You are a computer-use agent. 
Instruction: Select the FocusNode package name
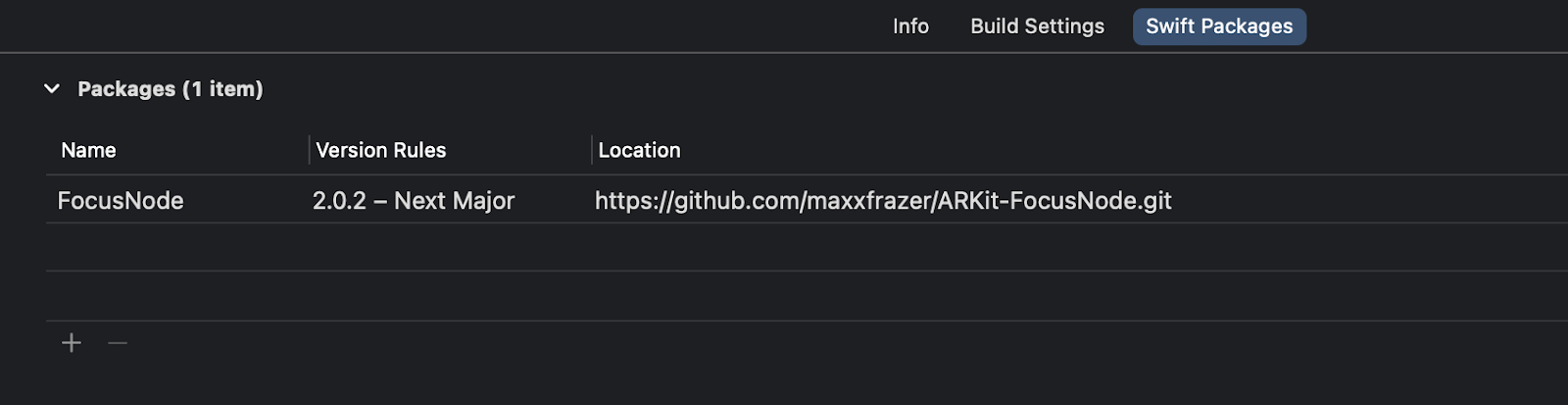121,200
